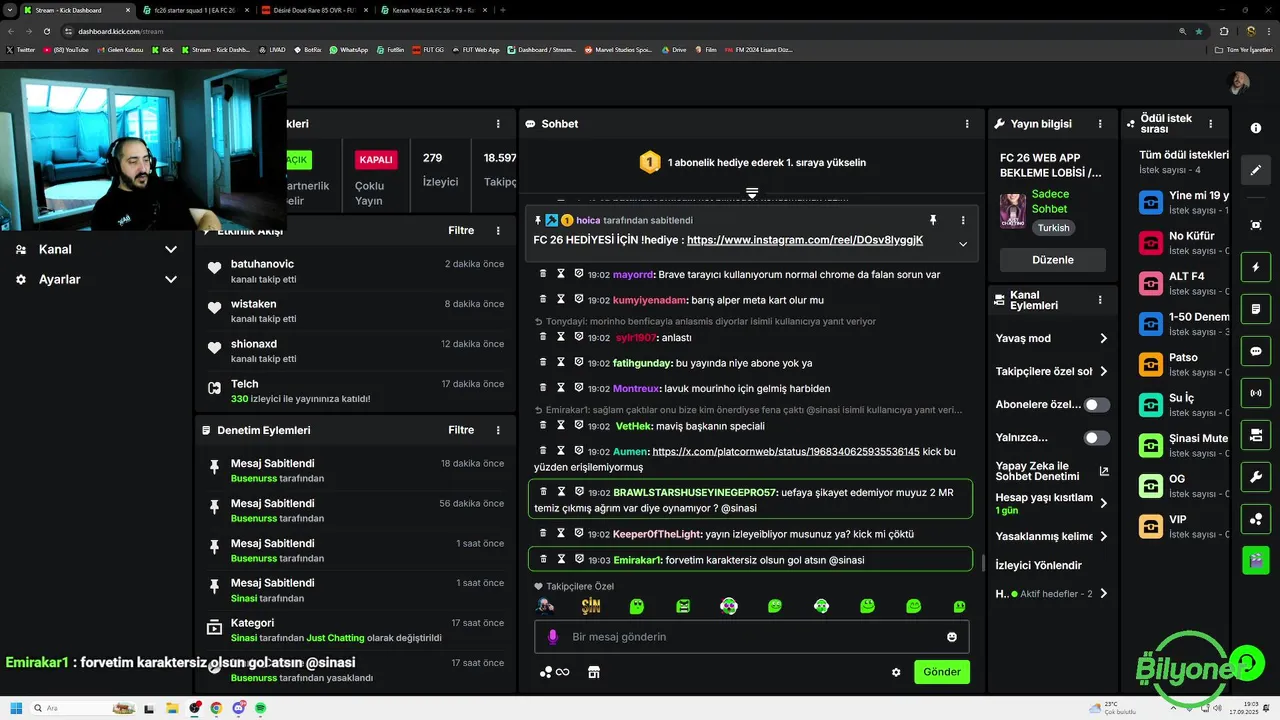The height and width of the screenshot is (720, 1280).
Task: Expand the Aktif hedefler row arrow
Action: point(1103,593)
